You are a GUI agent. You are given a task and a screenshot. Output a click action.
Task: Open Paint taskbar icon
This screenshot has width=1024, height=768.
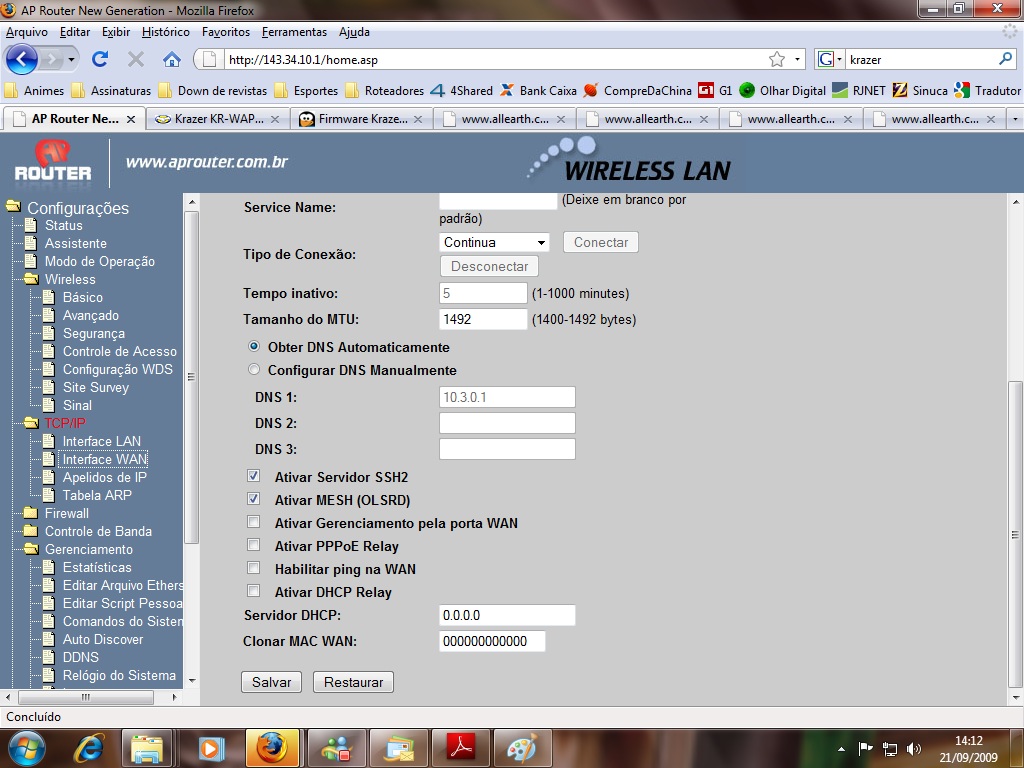click(x=523, y=748)
